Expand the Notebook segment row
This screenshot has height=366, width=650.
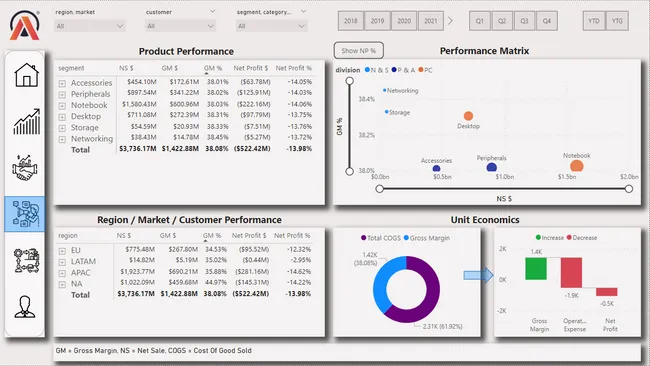pyautogui.click(x=62, y=106)
